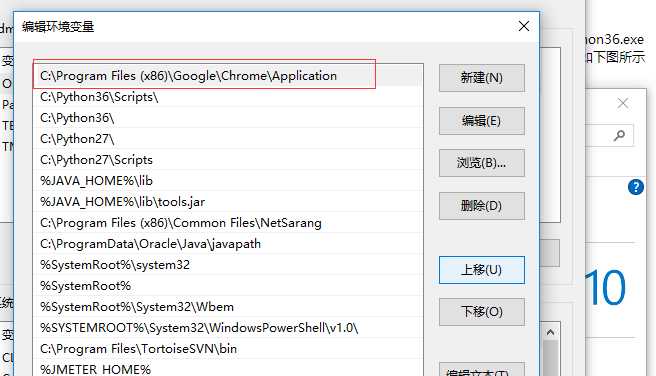
Task: Select the %JAVA_HOME%\lib\tools.jar entry
Action: (x=228, y=202)
